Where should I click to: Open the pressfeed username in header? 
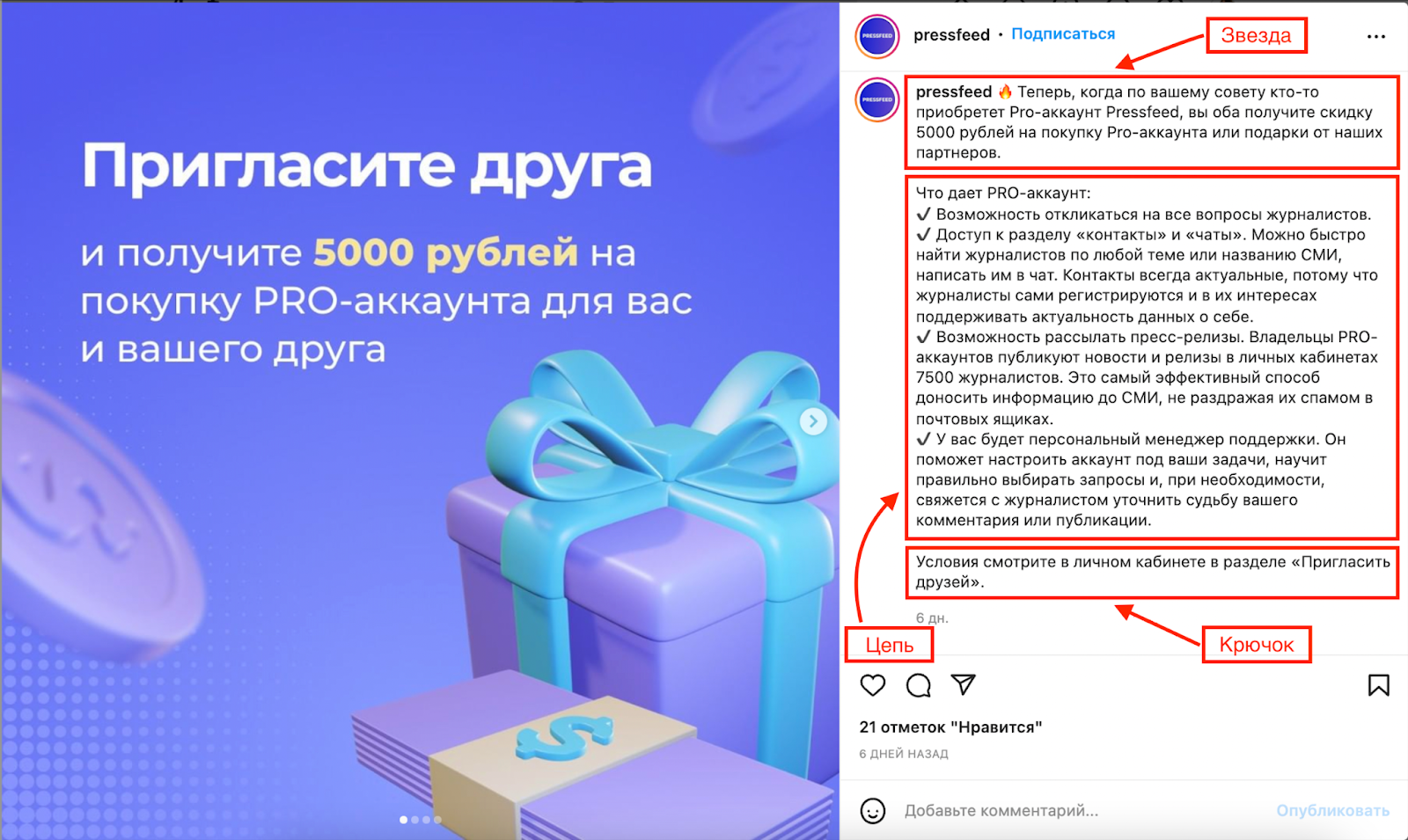pos(951,34)
